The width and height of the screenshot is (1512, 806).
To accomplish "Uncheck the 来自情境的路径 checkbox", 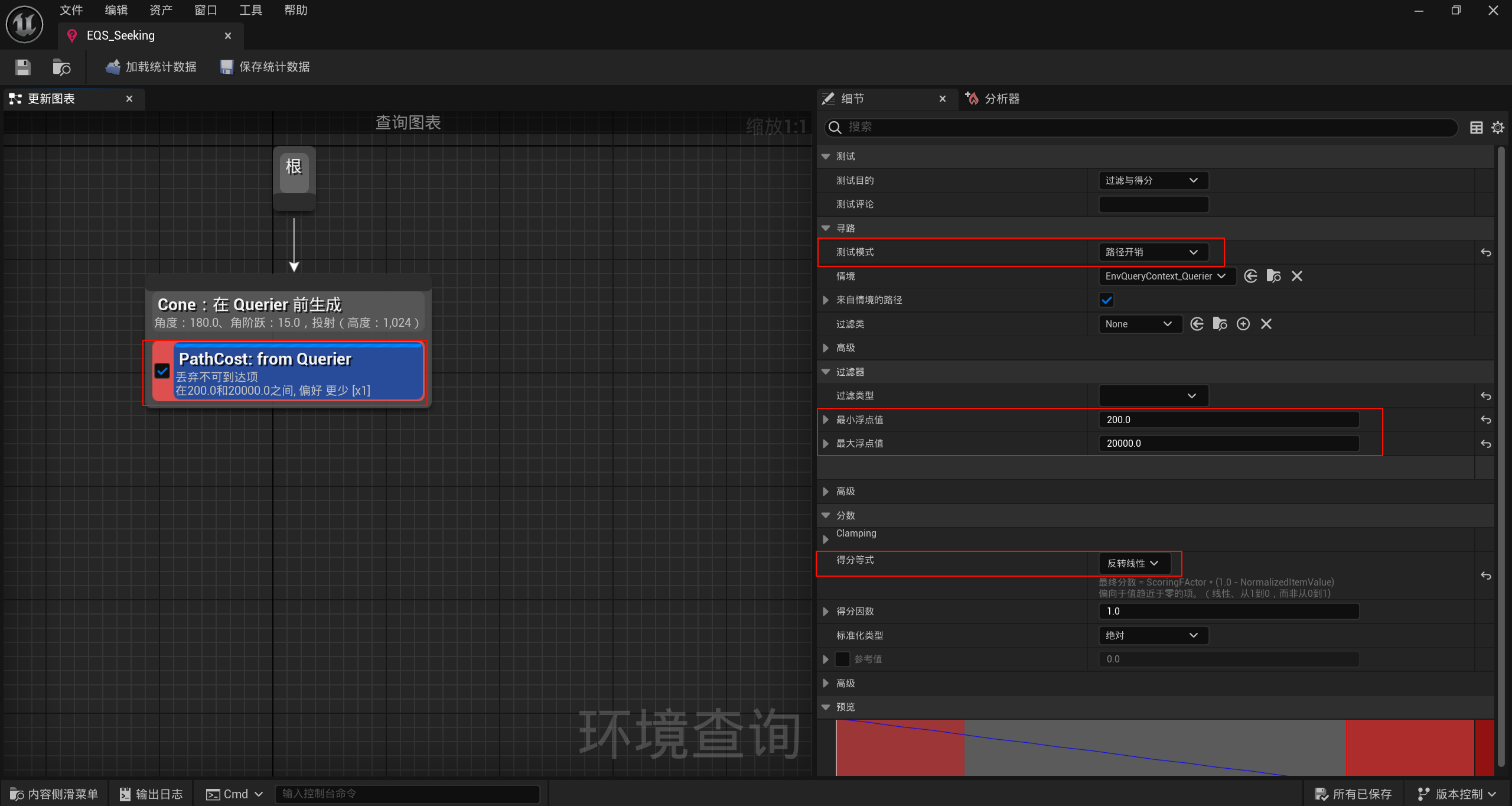I will click(1107, 300).
